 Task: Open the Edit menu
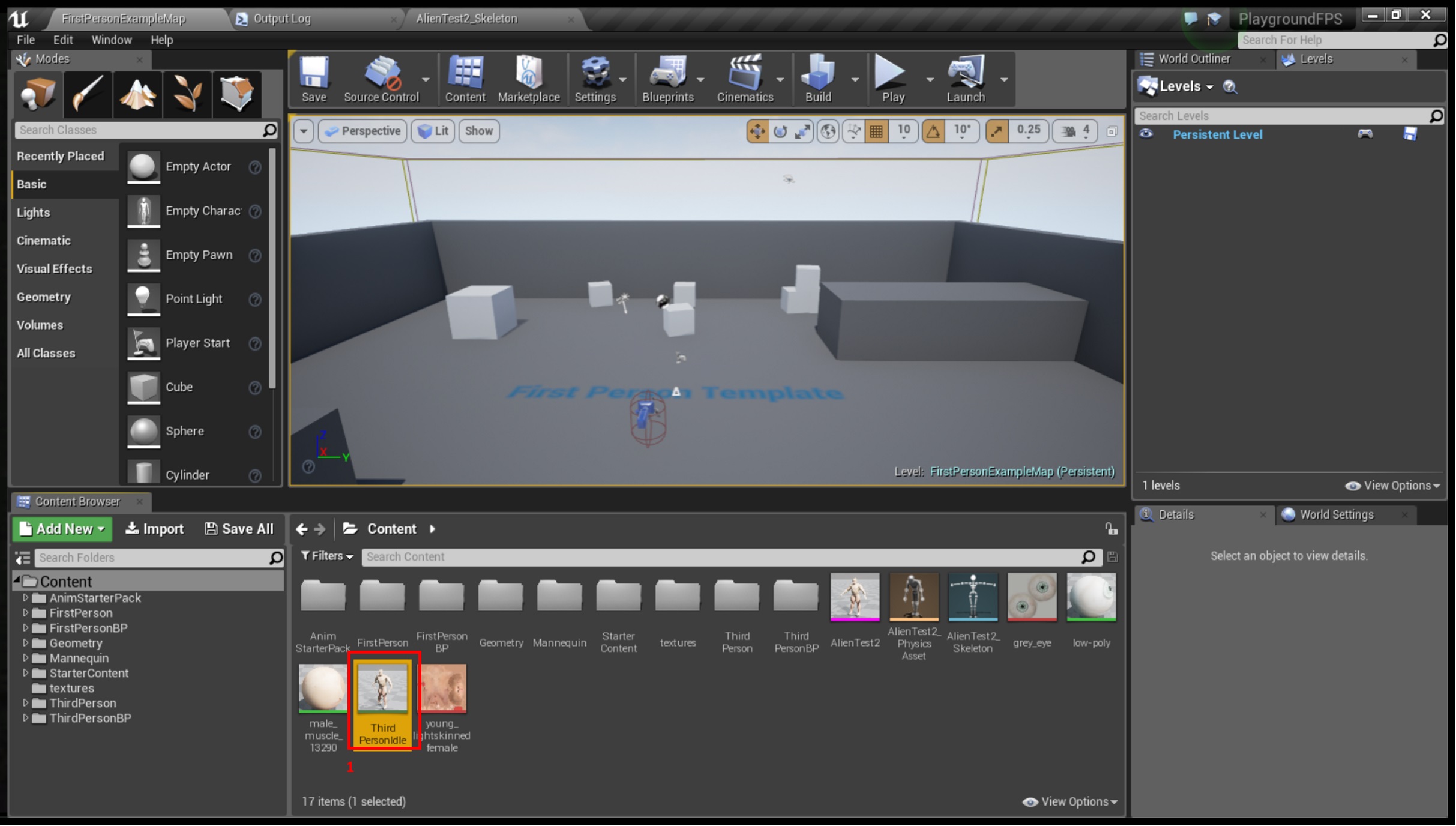tap(62, 40)
